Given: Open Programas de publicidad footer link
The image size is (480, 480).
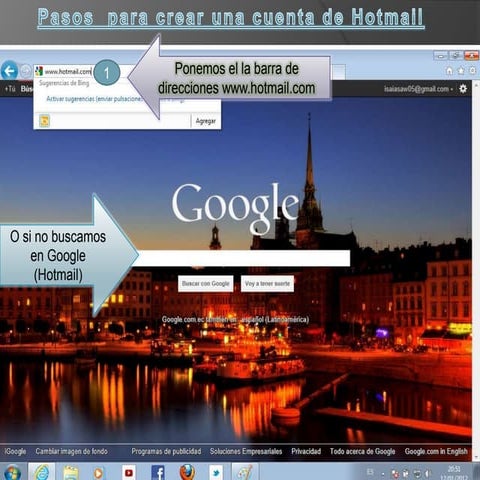Looking at the screenshot, I should point(166,451).
